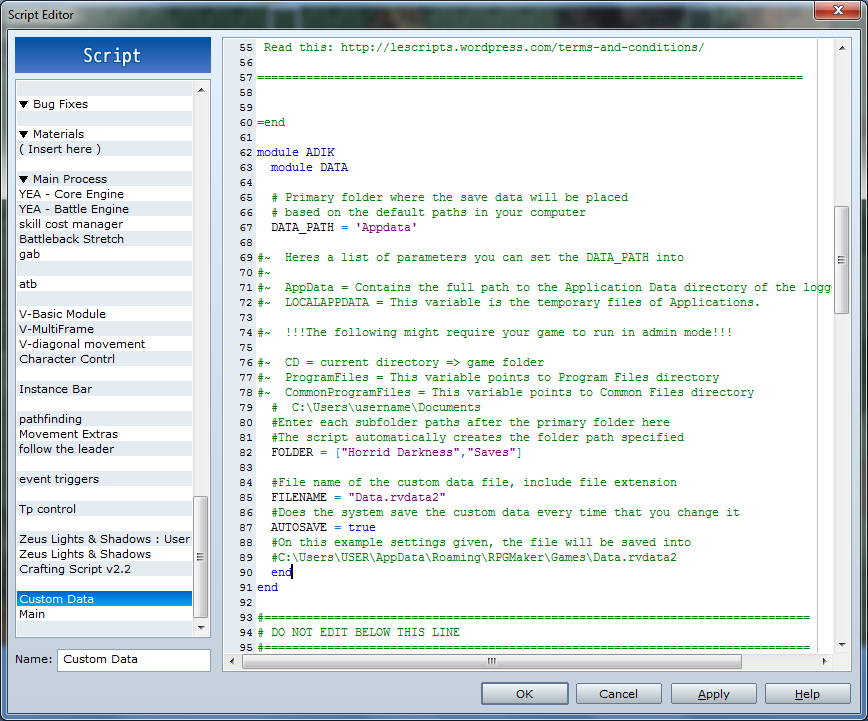Viewport: 868px width, 721px height.
Task: Open the Crafting Script v2.2 entry
Action: click(105, 569)
